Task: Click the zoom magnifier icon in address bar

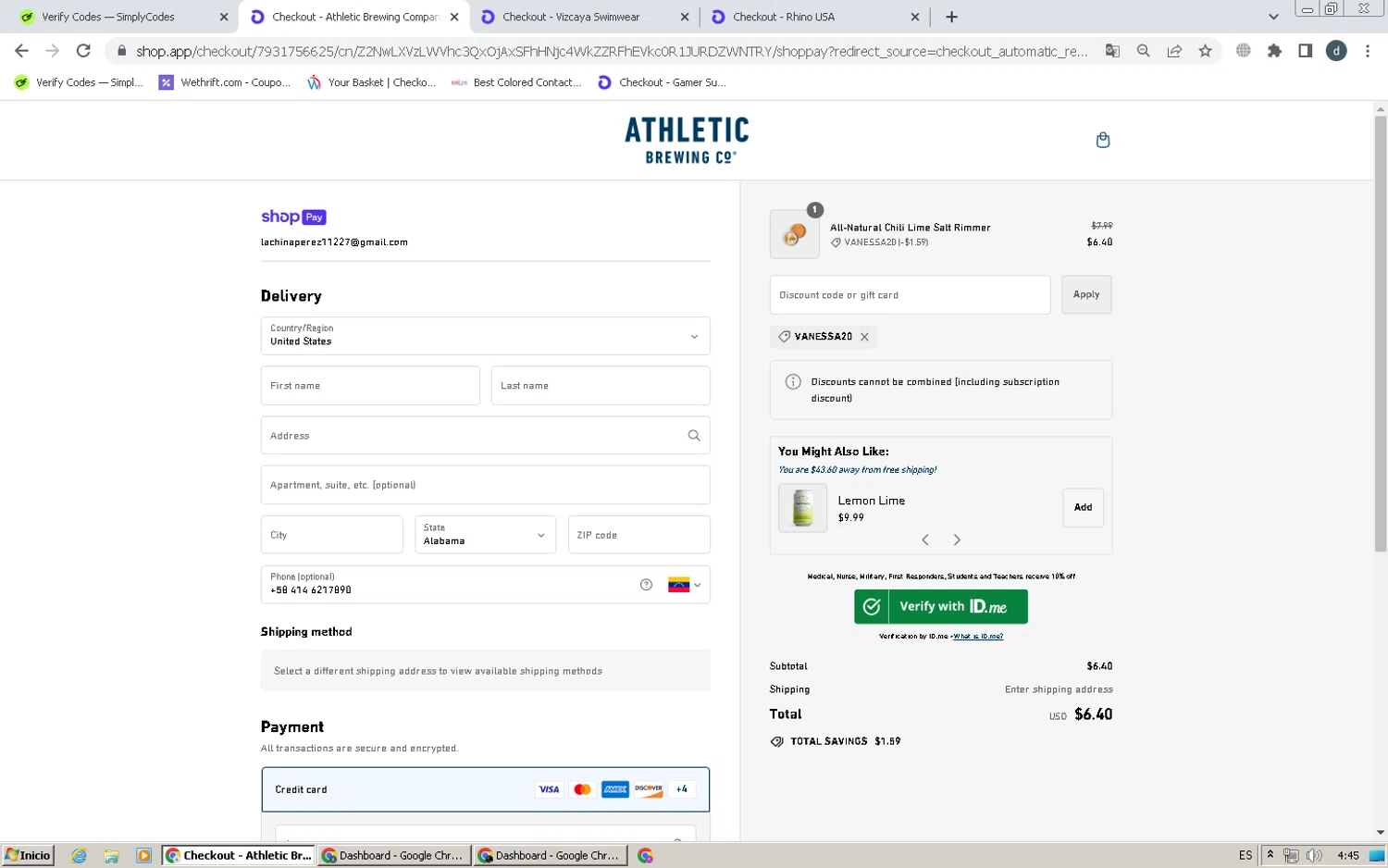Action: click(x=1144, y=51)
